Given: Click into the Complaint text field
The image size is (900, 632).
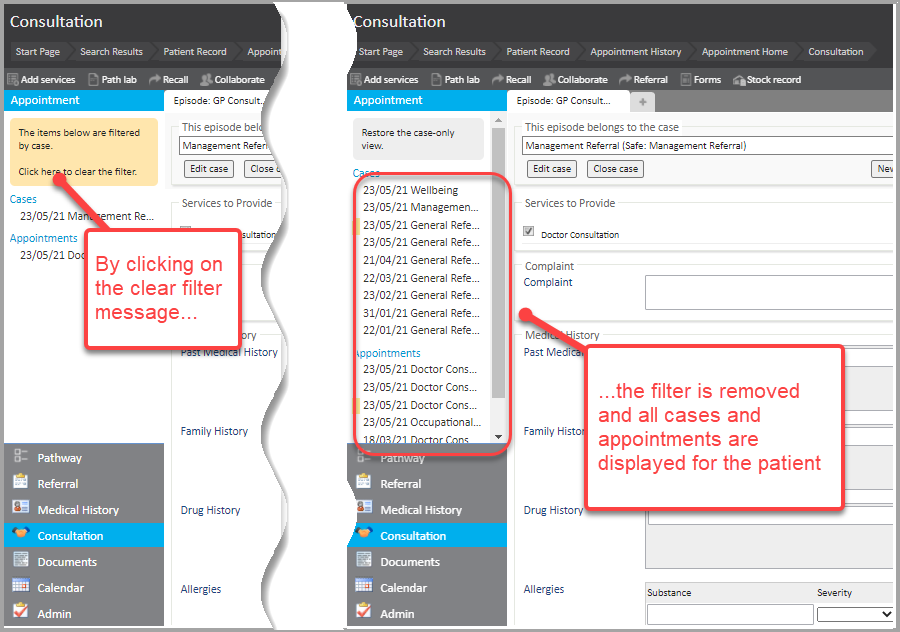Looking at the screenshot, I should [x=768, y=292].
